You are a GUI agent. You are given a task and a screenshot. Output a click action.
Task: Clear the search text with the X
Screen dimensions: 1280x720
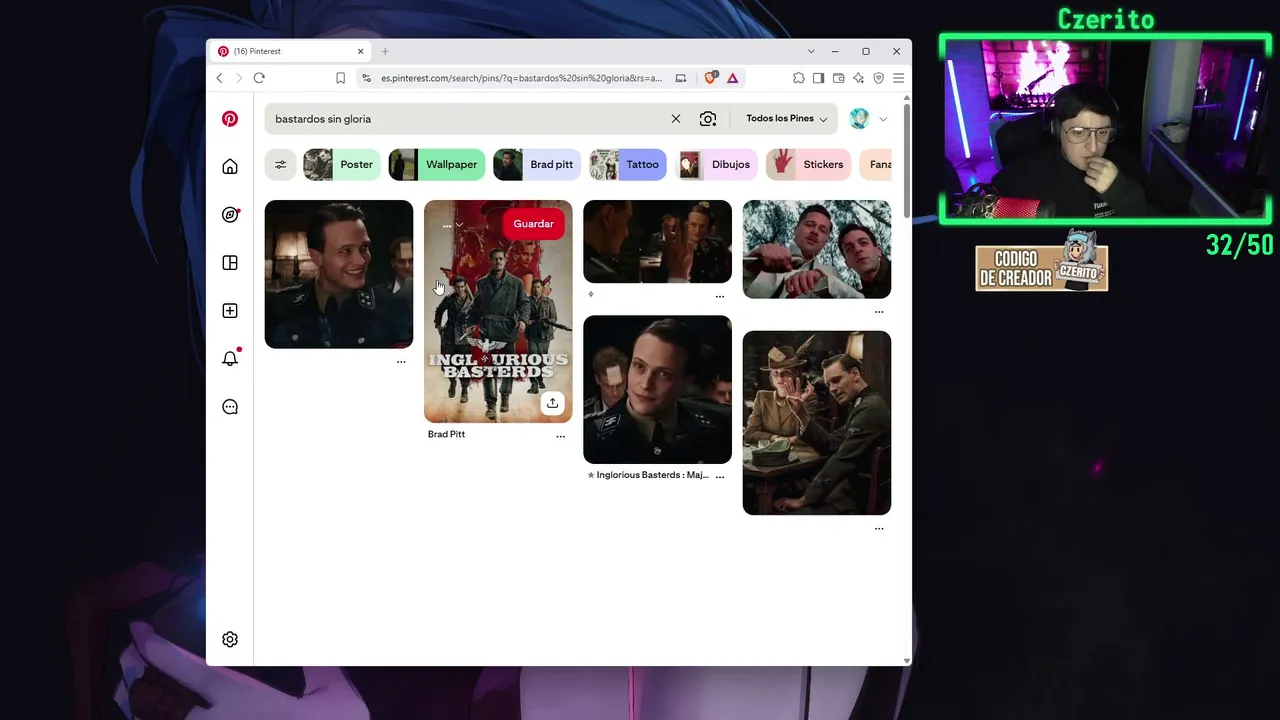click(x=676, y=119)
